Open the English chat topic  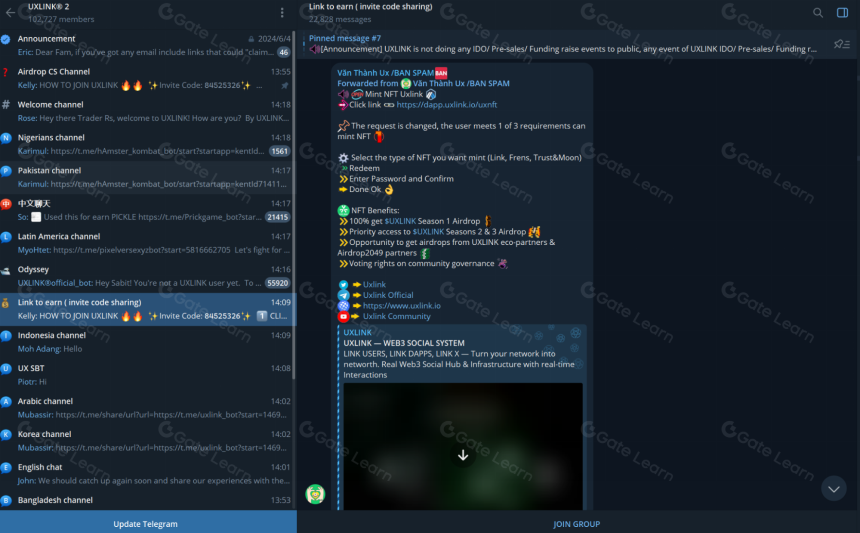pyautogui.click(x=147, y=473)
